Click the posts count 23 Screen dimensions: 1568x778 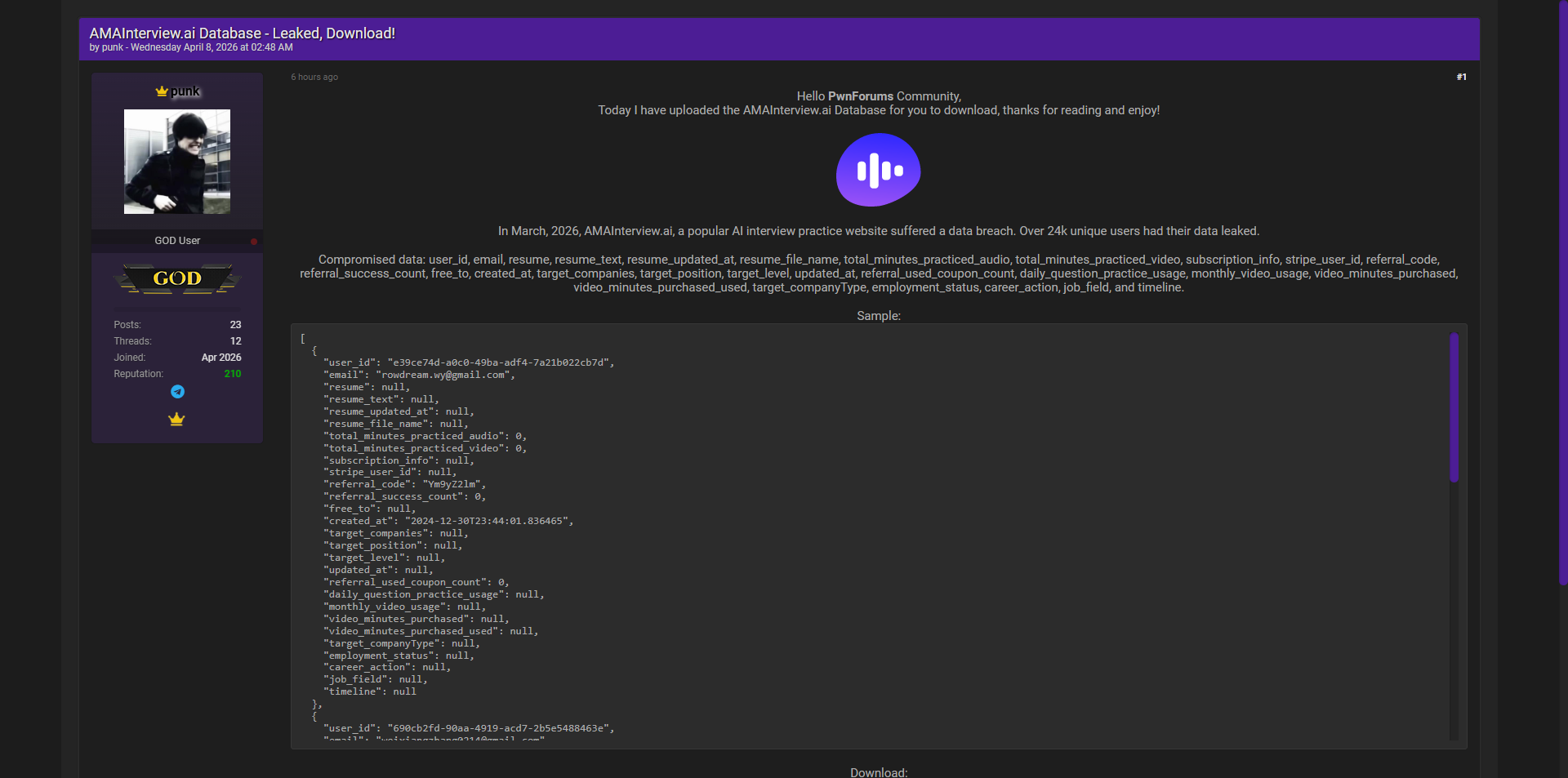(235, 325)
